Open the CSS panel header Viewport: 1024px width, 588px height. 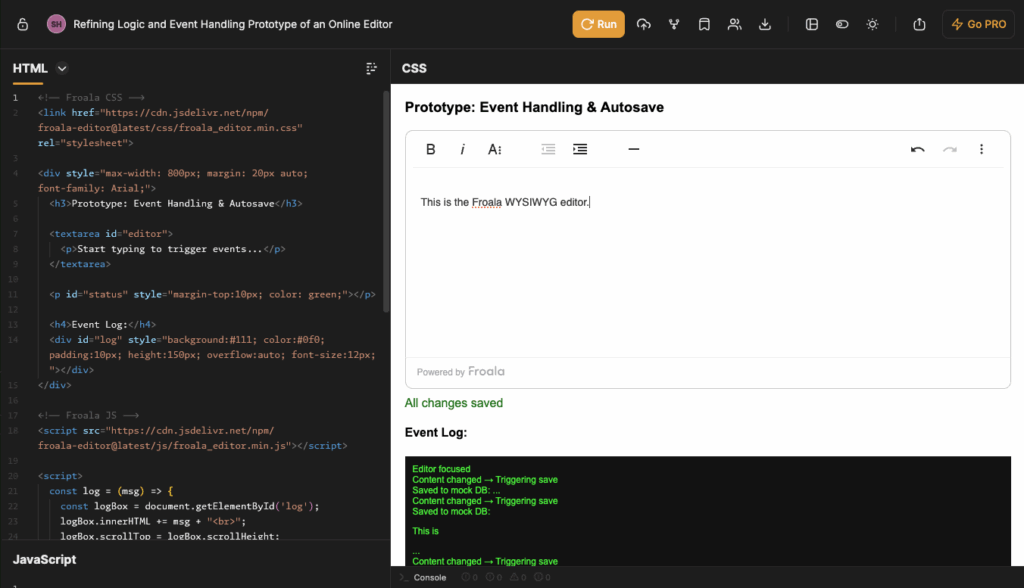[414, 69]
